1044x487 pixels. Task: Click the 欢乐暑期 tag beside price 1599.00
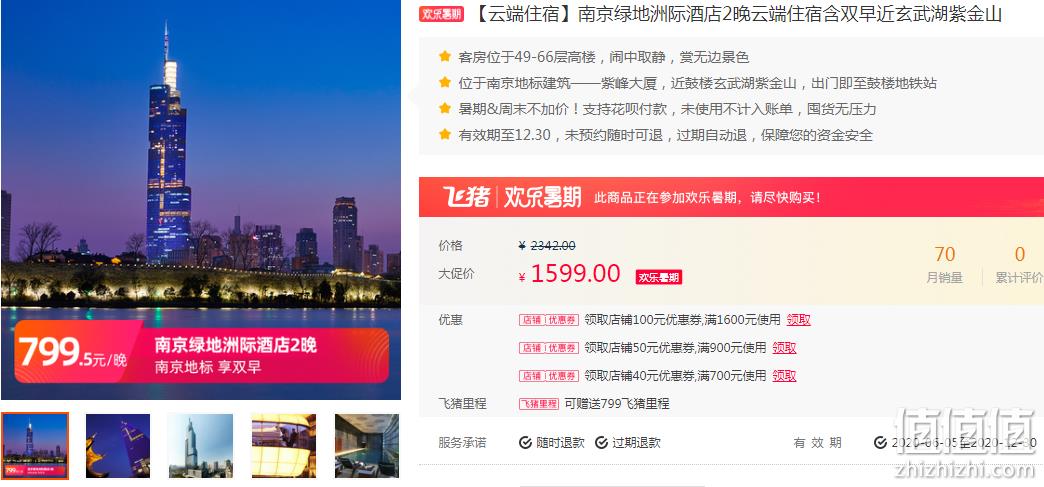coord(658,277)
